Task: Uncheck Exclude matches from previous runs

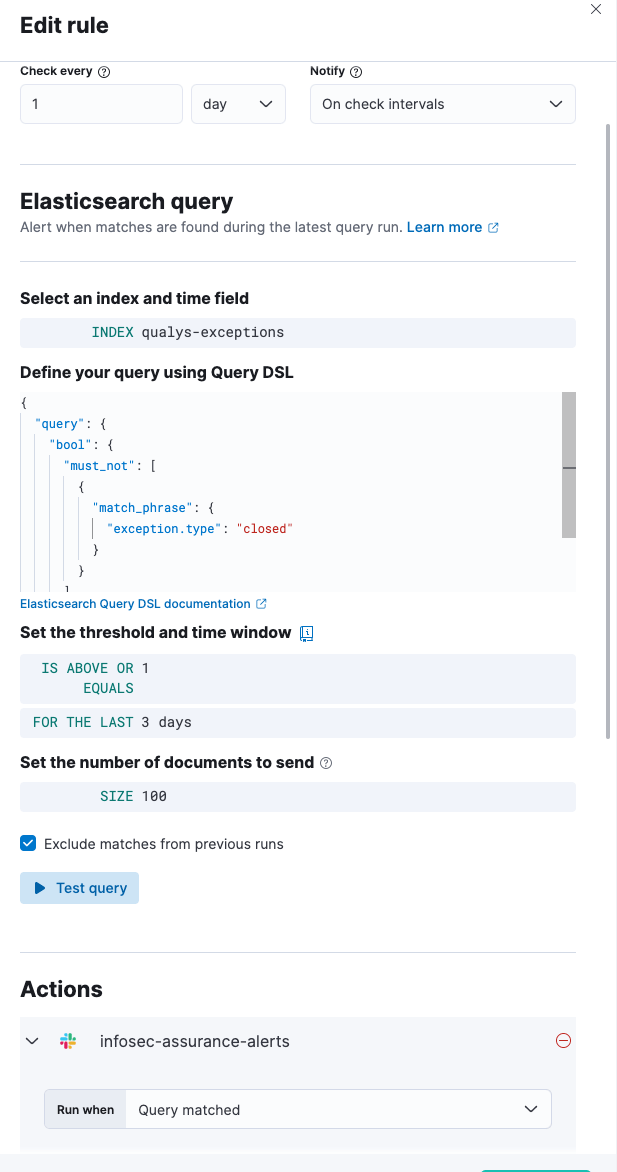Action: coord(28,843)
